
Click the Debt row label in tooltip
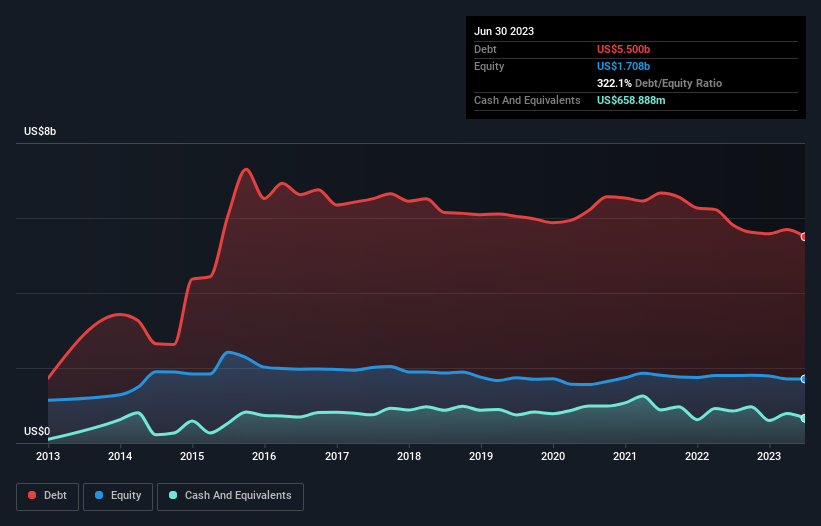[485, 49]
